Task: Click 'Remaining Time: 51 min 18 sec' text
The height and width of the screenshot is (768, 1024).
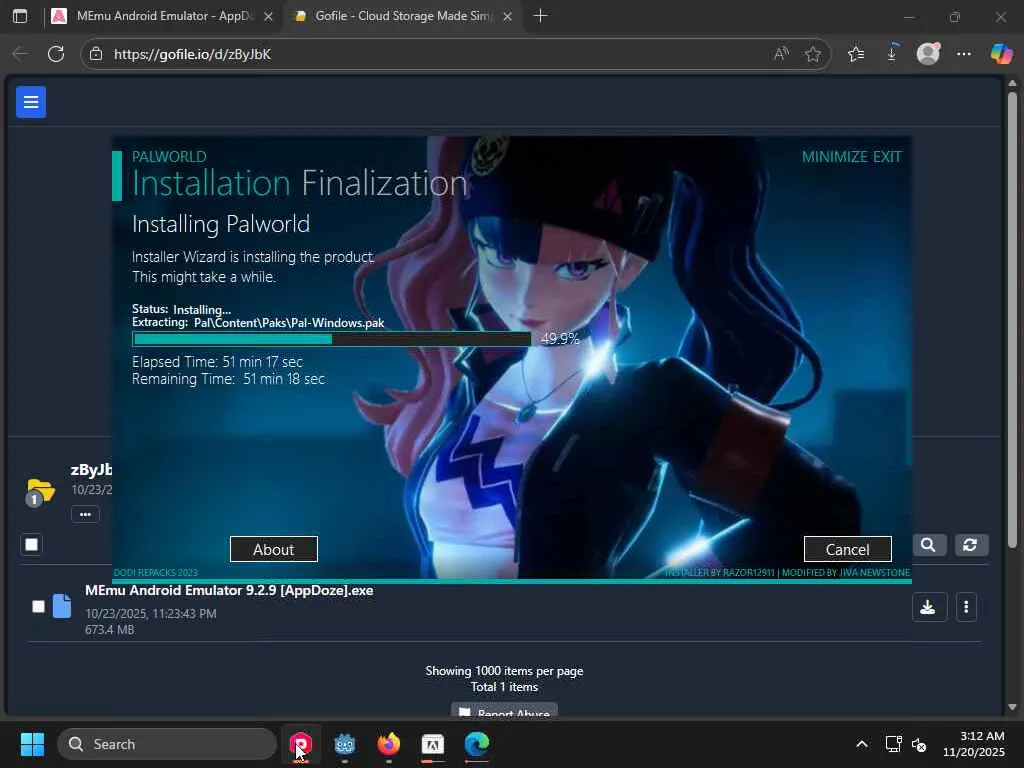Action: click(x=229, y=379)
